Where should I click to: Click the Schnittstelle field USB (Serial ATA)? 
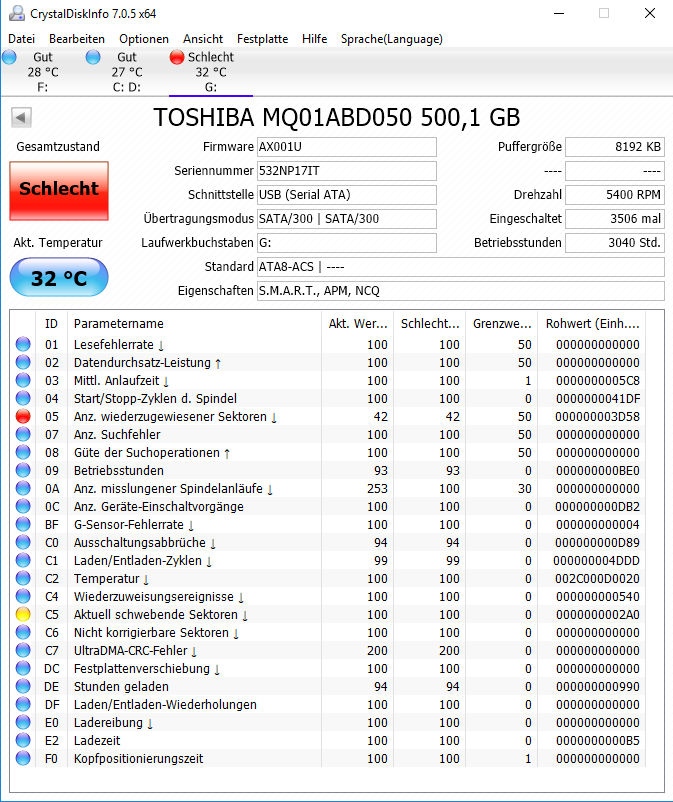coord(347,195)
